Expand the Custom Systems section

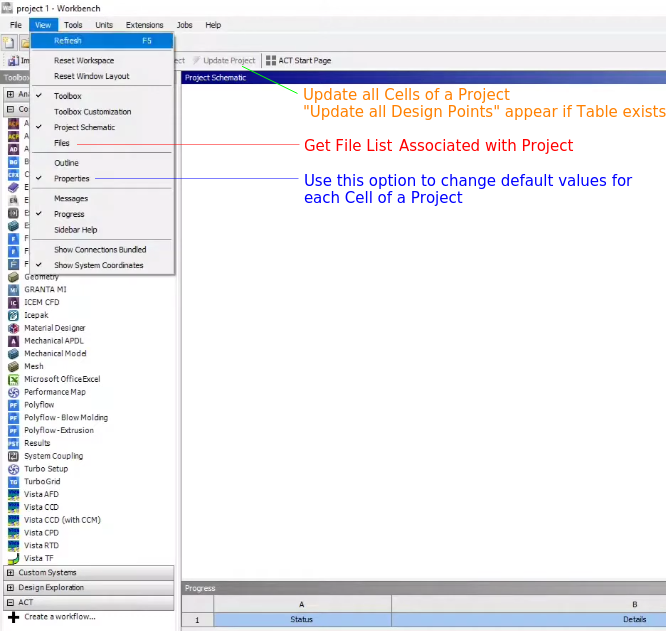(11, 573)
